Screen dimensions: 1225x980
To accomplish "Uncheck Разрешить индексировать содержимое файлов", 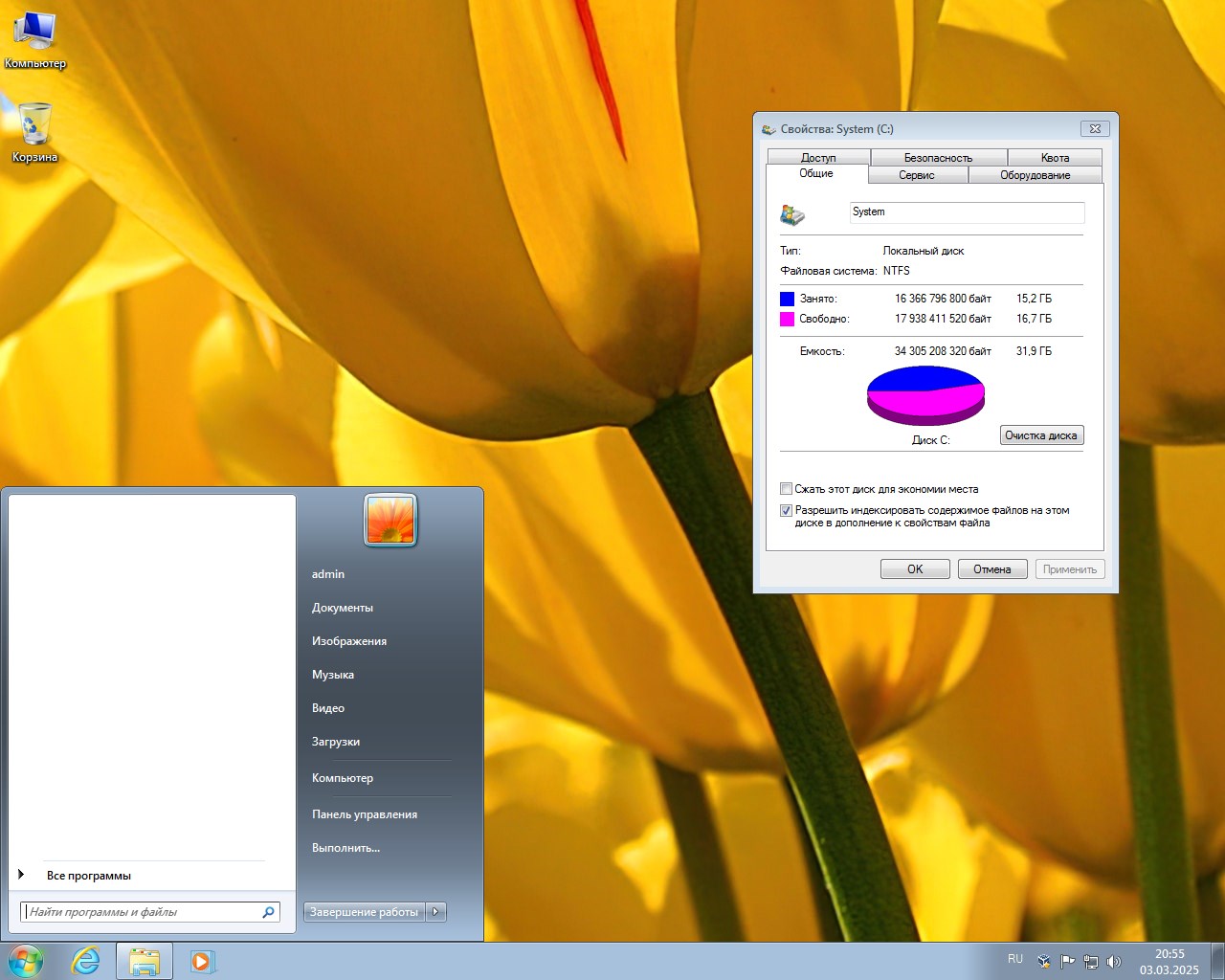I will tap(786, 511).
